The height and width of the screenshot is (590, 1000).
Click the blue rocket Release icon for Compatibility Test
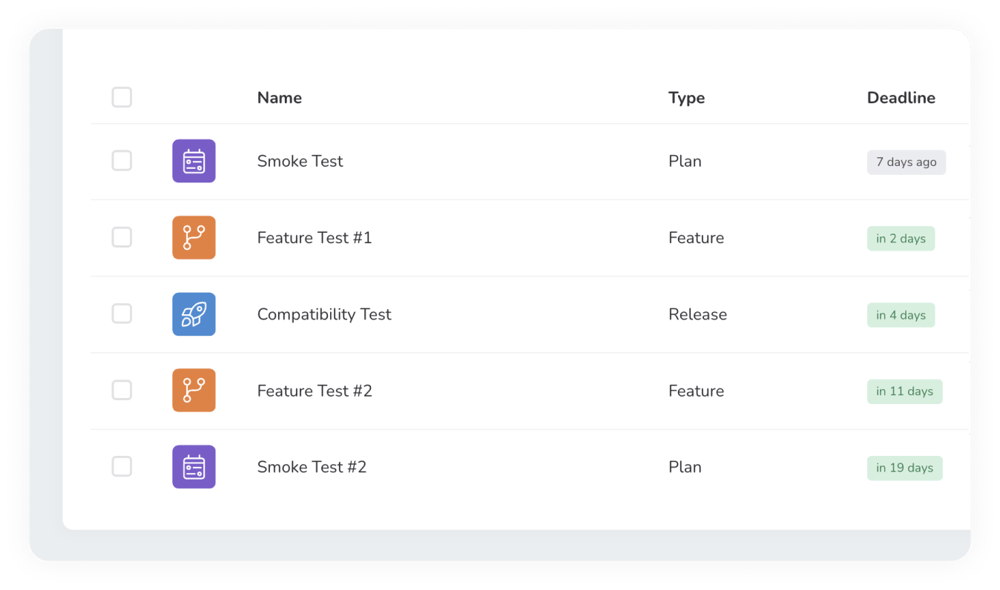pyautogui.click(x=193, y=313)
